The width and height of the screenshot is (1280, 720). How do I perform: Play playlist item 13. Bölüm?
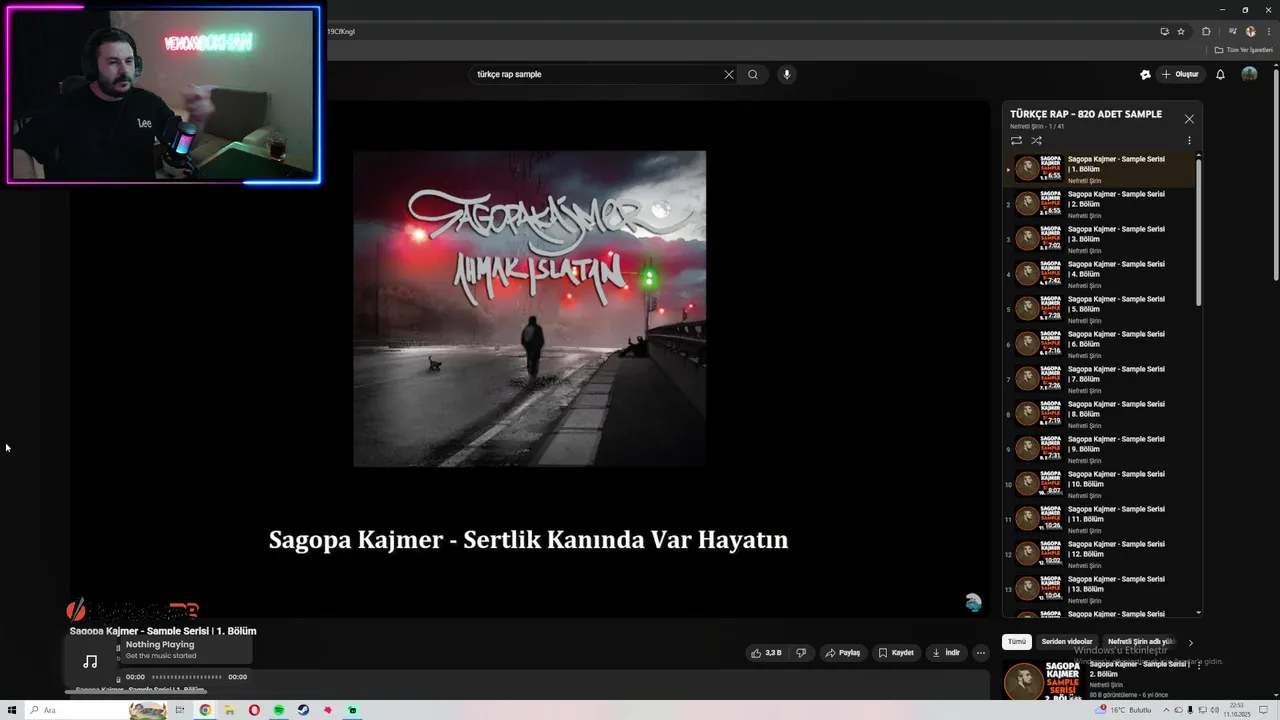click(1100, 589)
